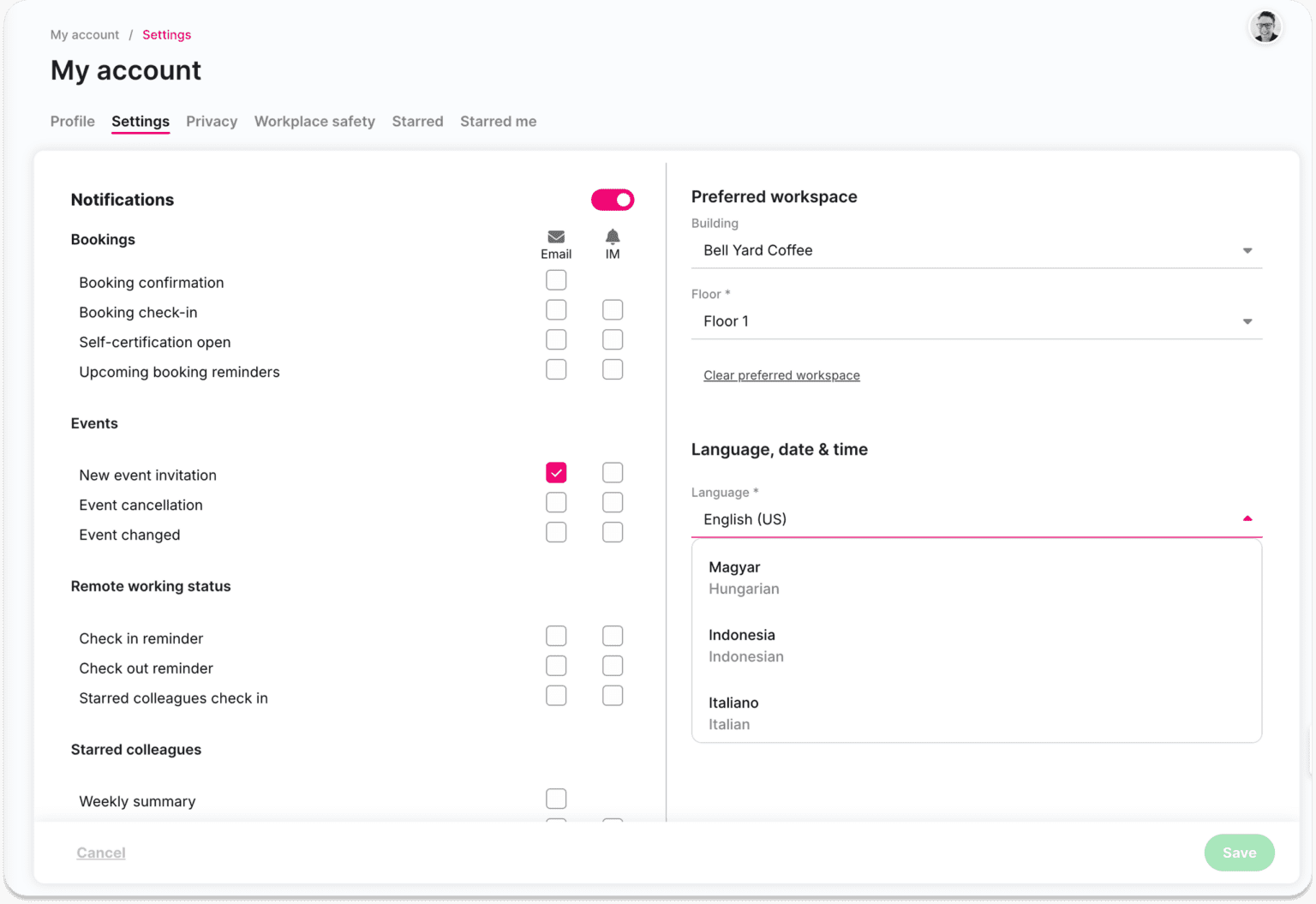
Task: Click the "Upcoming booking reminders" label
Action: 180,372
